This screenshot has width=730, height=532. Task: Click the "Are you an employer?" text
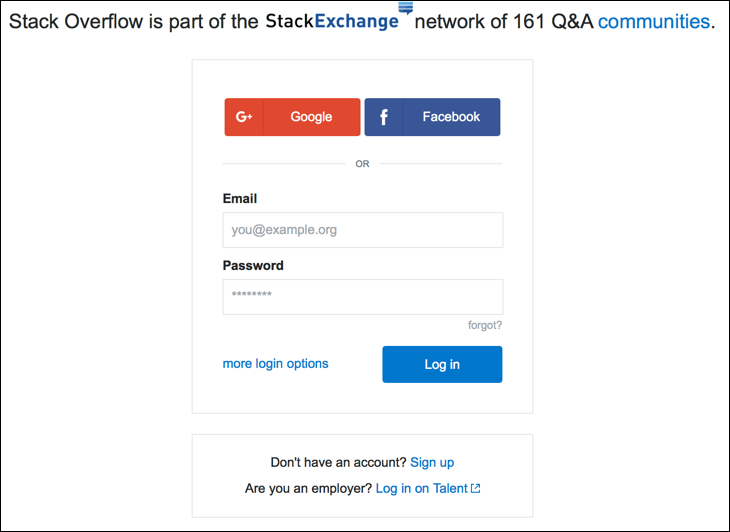pos(308,489)
